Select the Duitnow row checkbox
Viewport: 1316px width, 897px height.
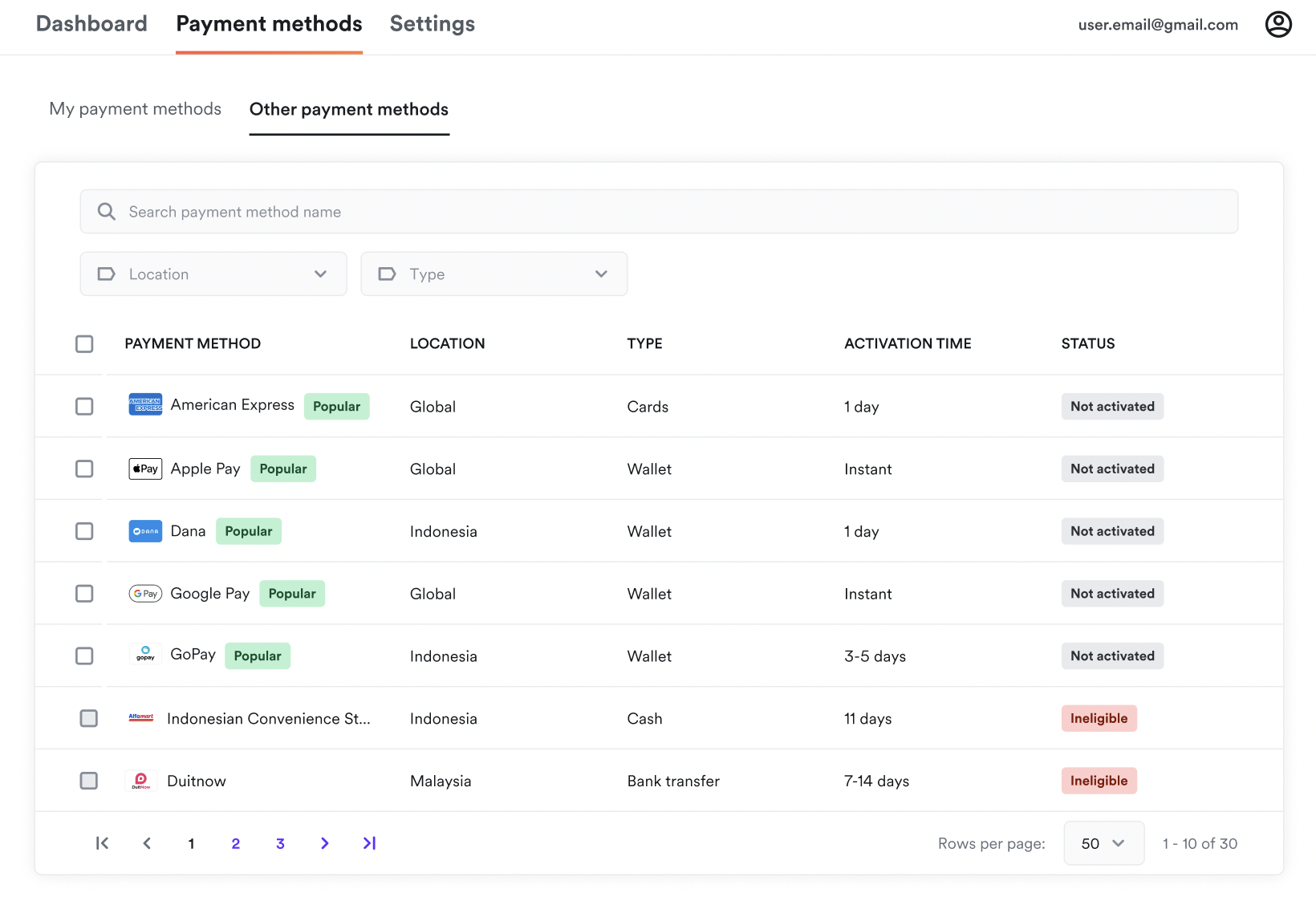pos(88,780)
